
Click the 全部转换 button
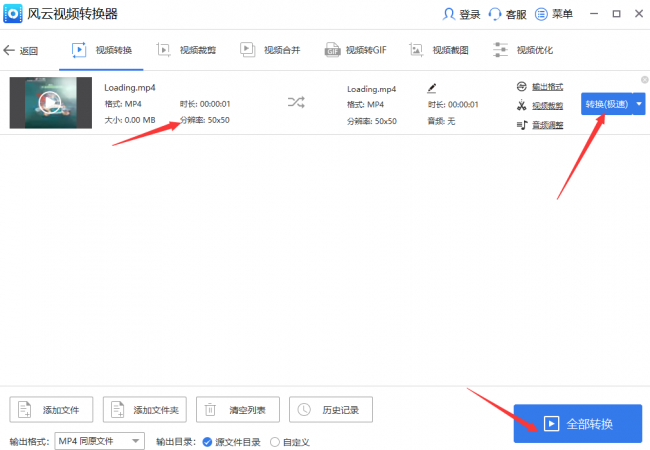(577, 423)
